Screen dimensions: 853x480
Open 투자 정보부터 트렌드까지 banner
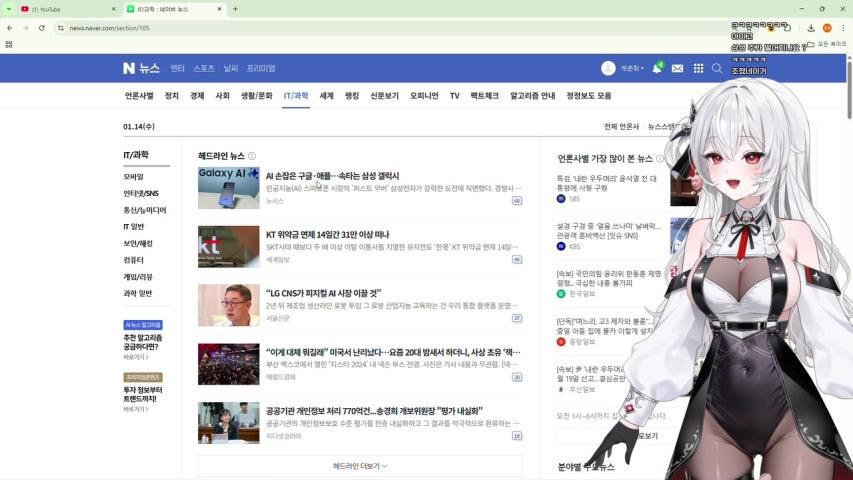[143, 393]
